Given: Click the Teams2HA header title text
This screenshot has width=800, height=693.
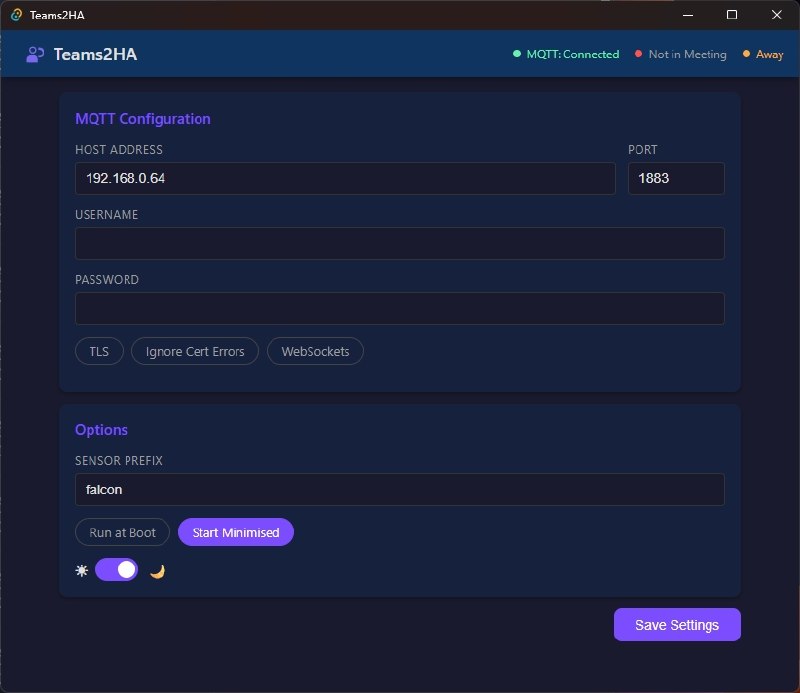Looking at the screenshot, I should click(95, 55).
